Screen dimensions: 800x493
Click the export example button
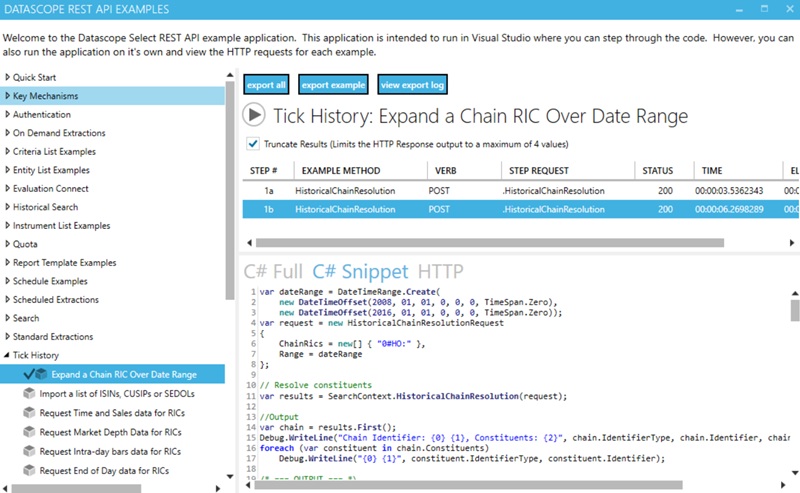pos(333,85)
